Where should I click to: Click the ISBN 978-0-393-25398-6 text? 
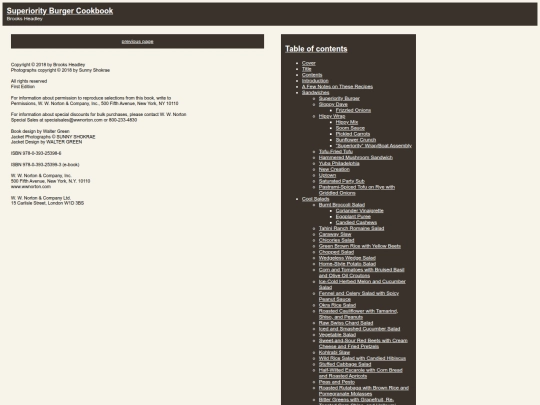tap(36, 153)
